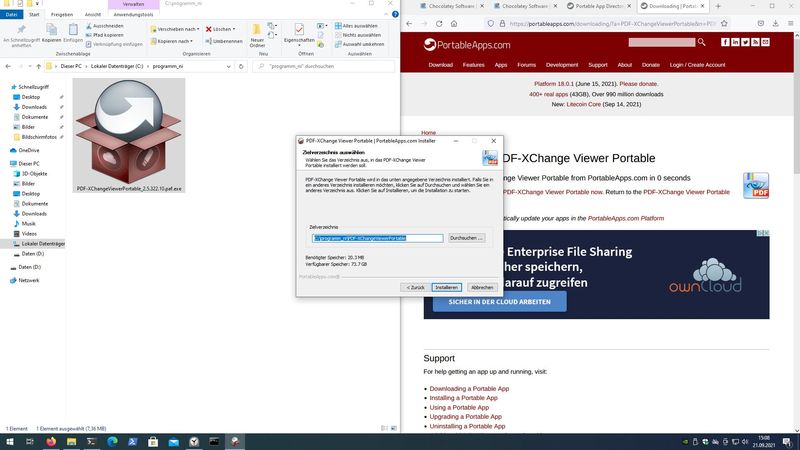The height and width of the screenshot is (450, 800).
Task: Switch to Anwendungstools ribbon tab
Action: pos(133,14)
